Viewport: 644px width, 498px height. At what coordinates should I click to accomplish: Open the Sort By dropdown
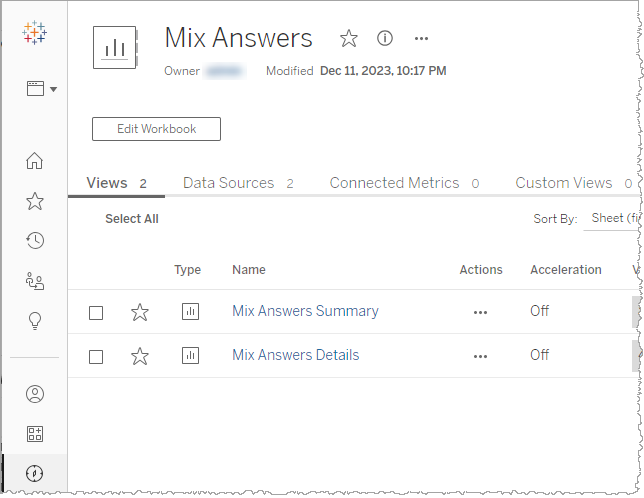pyautogui.click(x=612, y=218)
